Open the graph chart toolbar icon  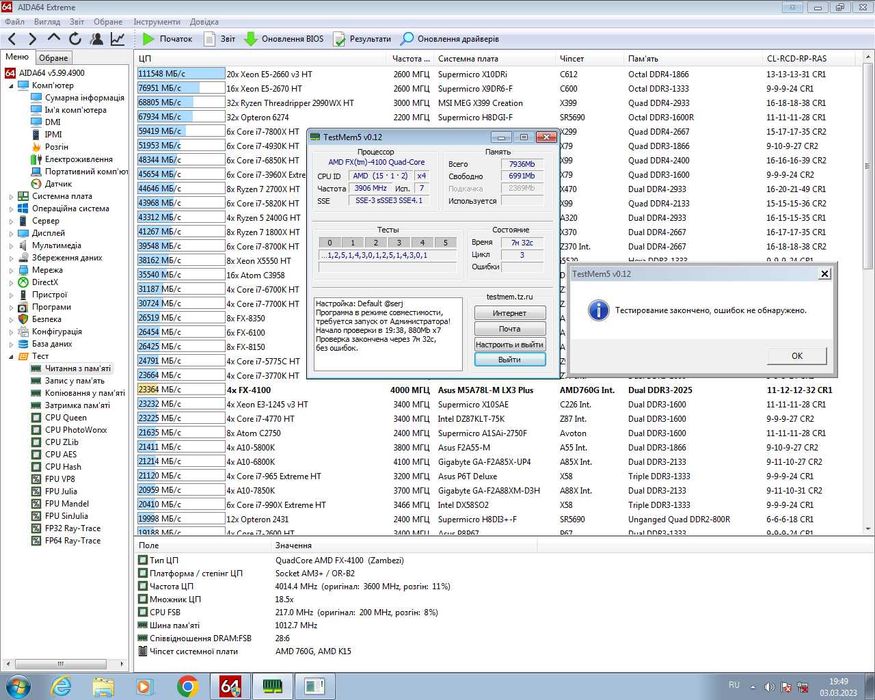pyautogui.click(x=118, y=39)
